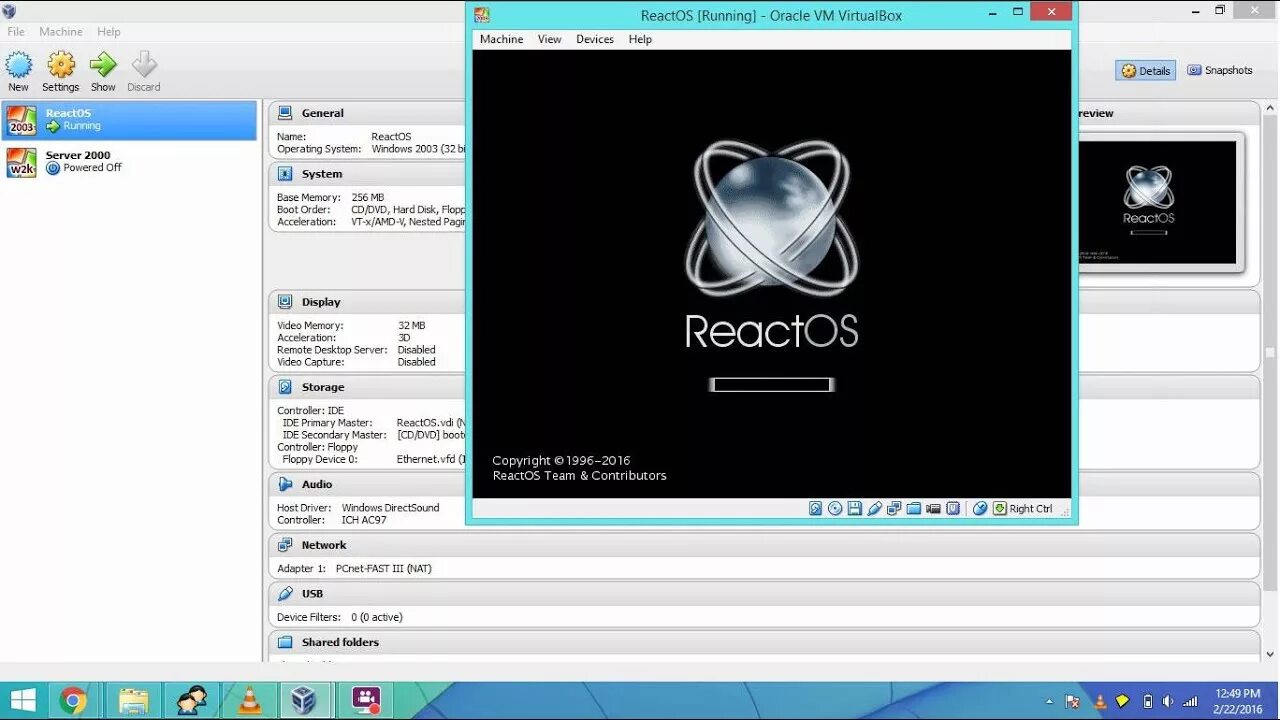Select the ReactOS machine in the list

(x=129, y=120)
